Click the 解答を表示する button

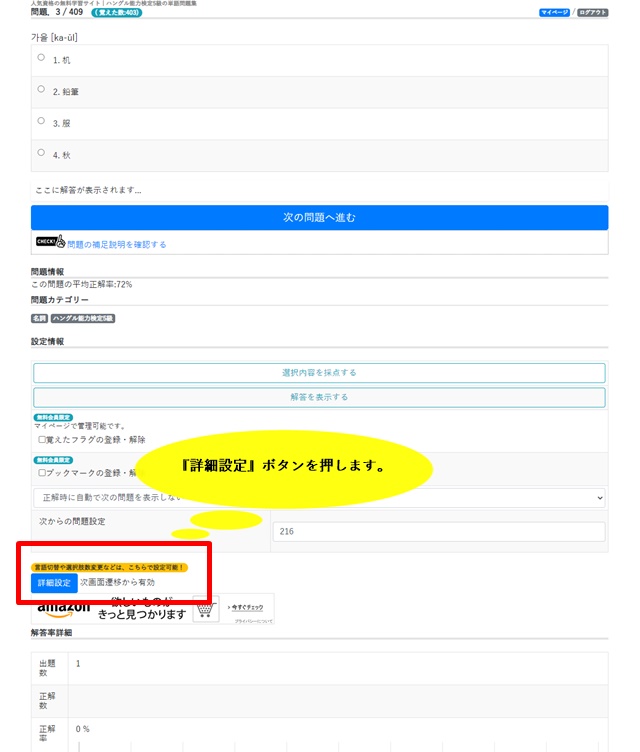[319, 397]
